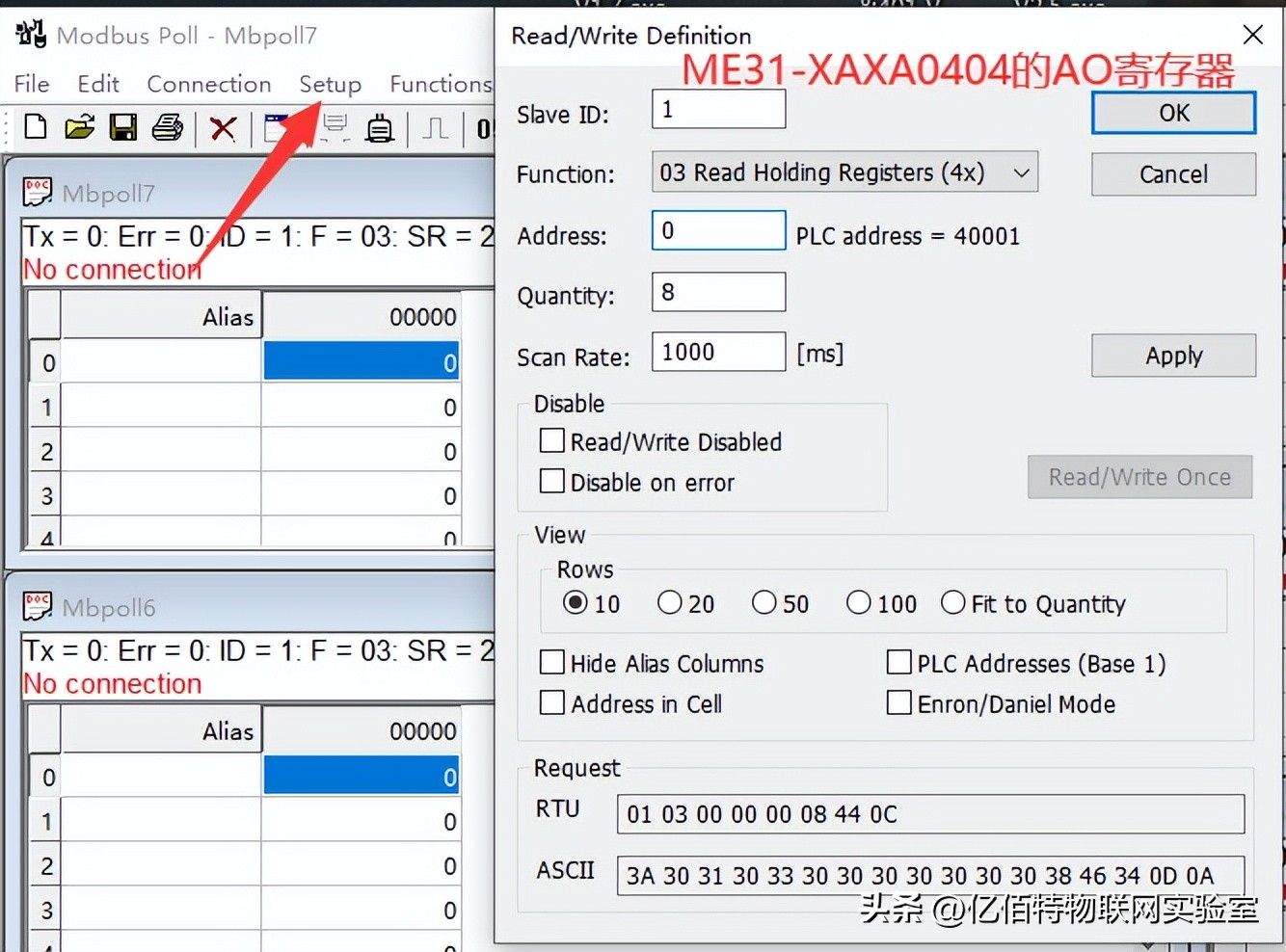The width and height of the screenshot is (1286, 952).
Task: Focus the Address input field
Action: [718, 230]
